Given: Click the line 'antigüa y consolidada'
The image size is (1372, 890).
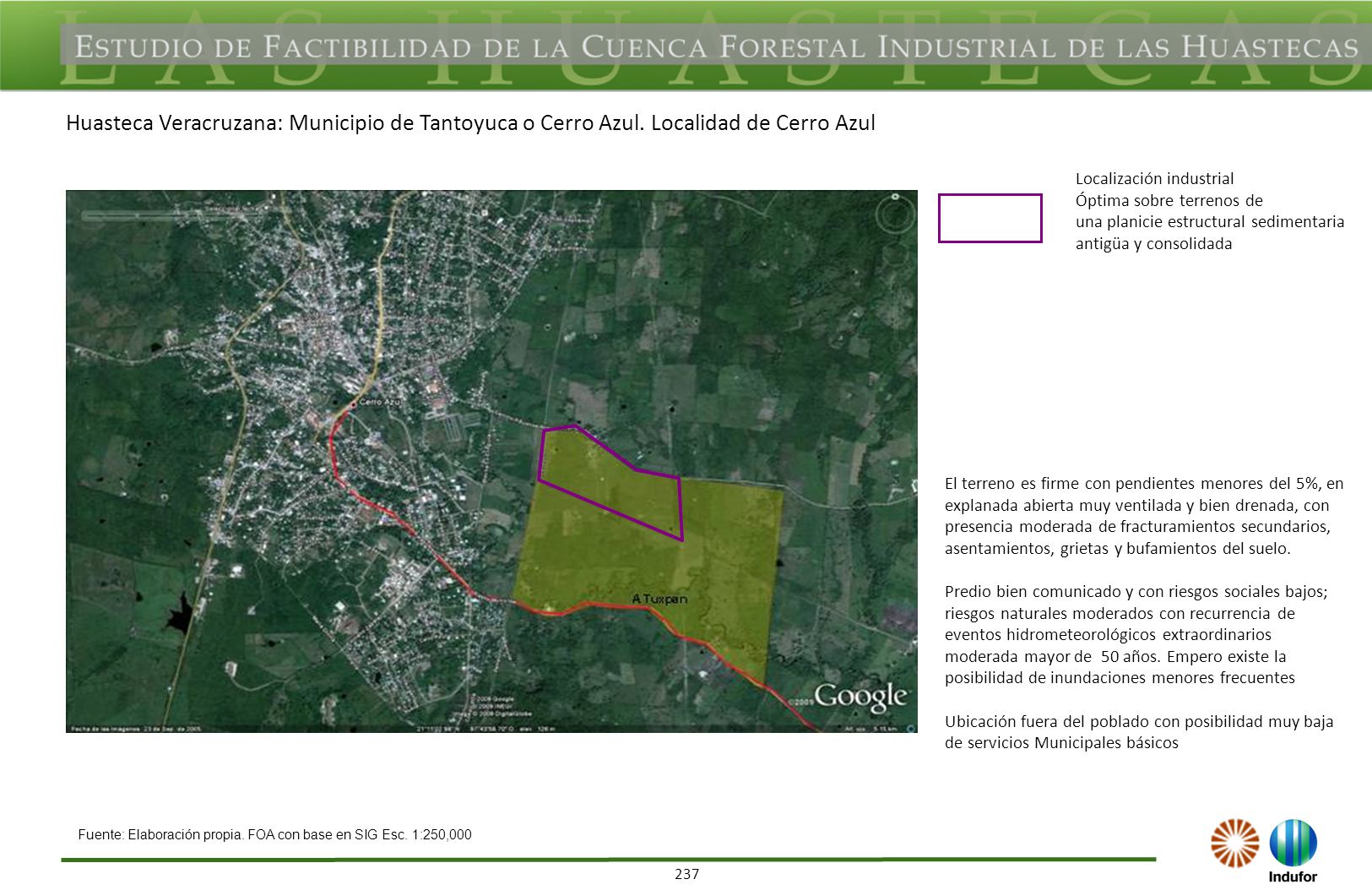Looking at the screenshot, I should [1153, 244].
